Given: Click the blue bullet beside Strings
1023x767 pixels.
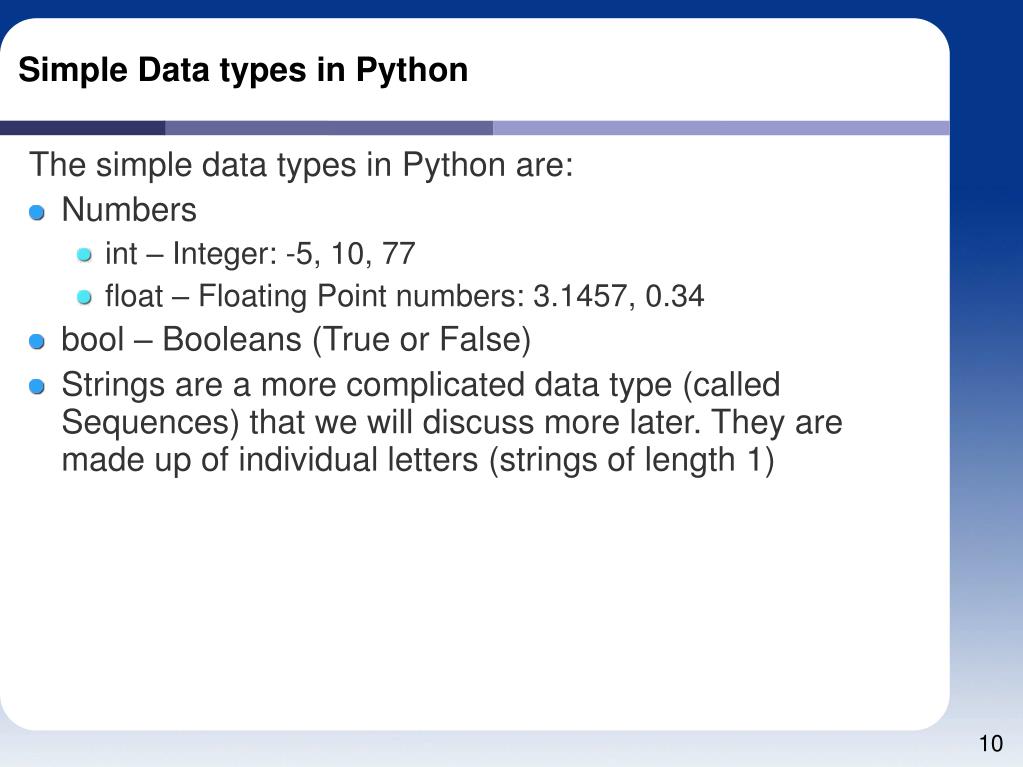Looking at the screenshot, I should click(x=37, y=387).
